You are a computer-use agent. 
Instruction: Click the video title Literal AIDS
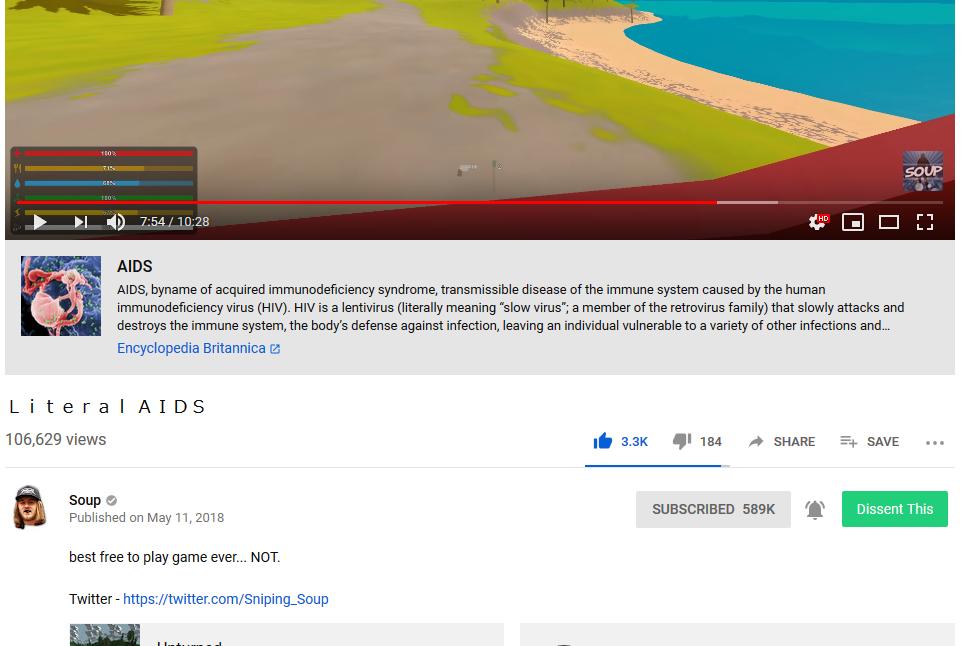[x=107, y=407]
